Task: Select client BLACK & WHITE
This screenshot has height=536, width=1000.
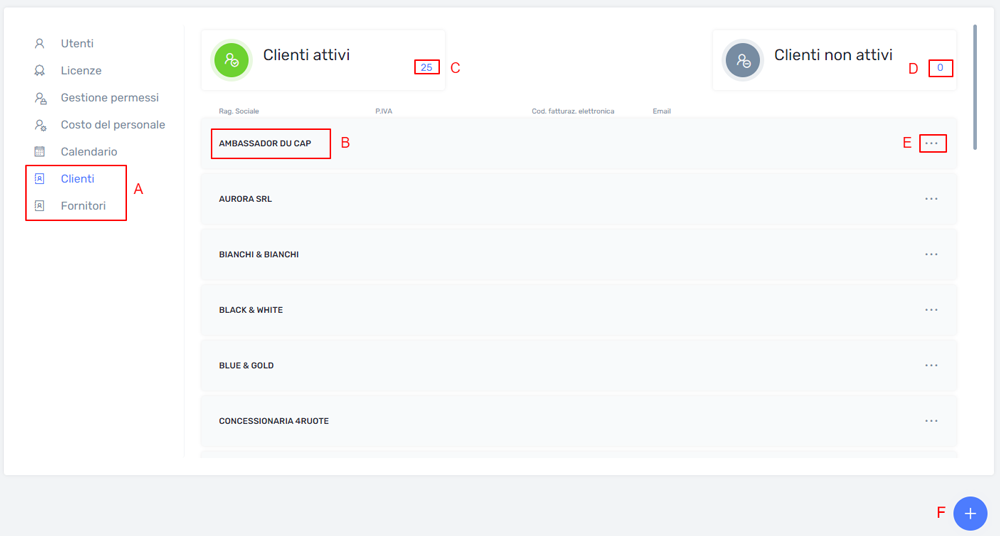Action: pyautogui.click(x=251, y=310)
